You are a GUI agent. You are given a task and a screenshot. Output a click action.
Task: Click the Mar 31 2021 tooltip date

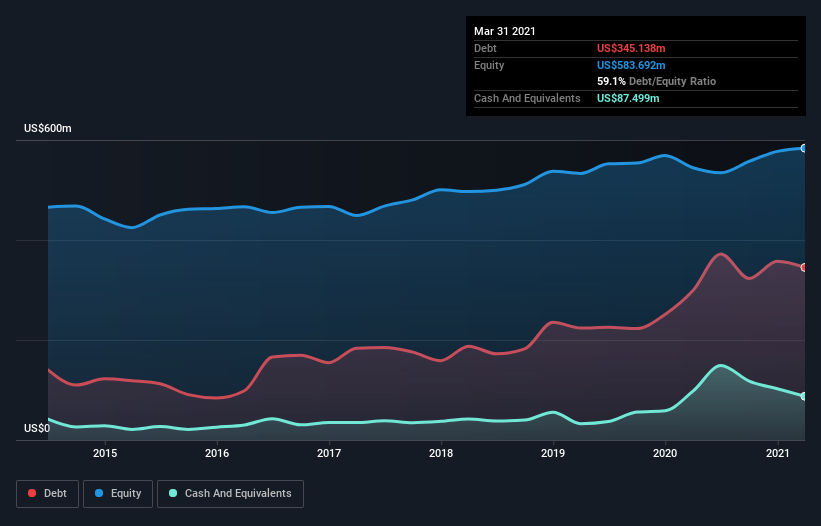point(505,31)
